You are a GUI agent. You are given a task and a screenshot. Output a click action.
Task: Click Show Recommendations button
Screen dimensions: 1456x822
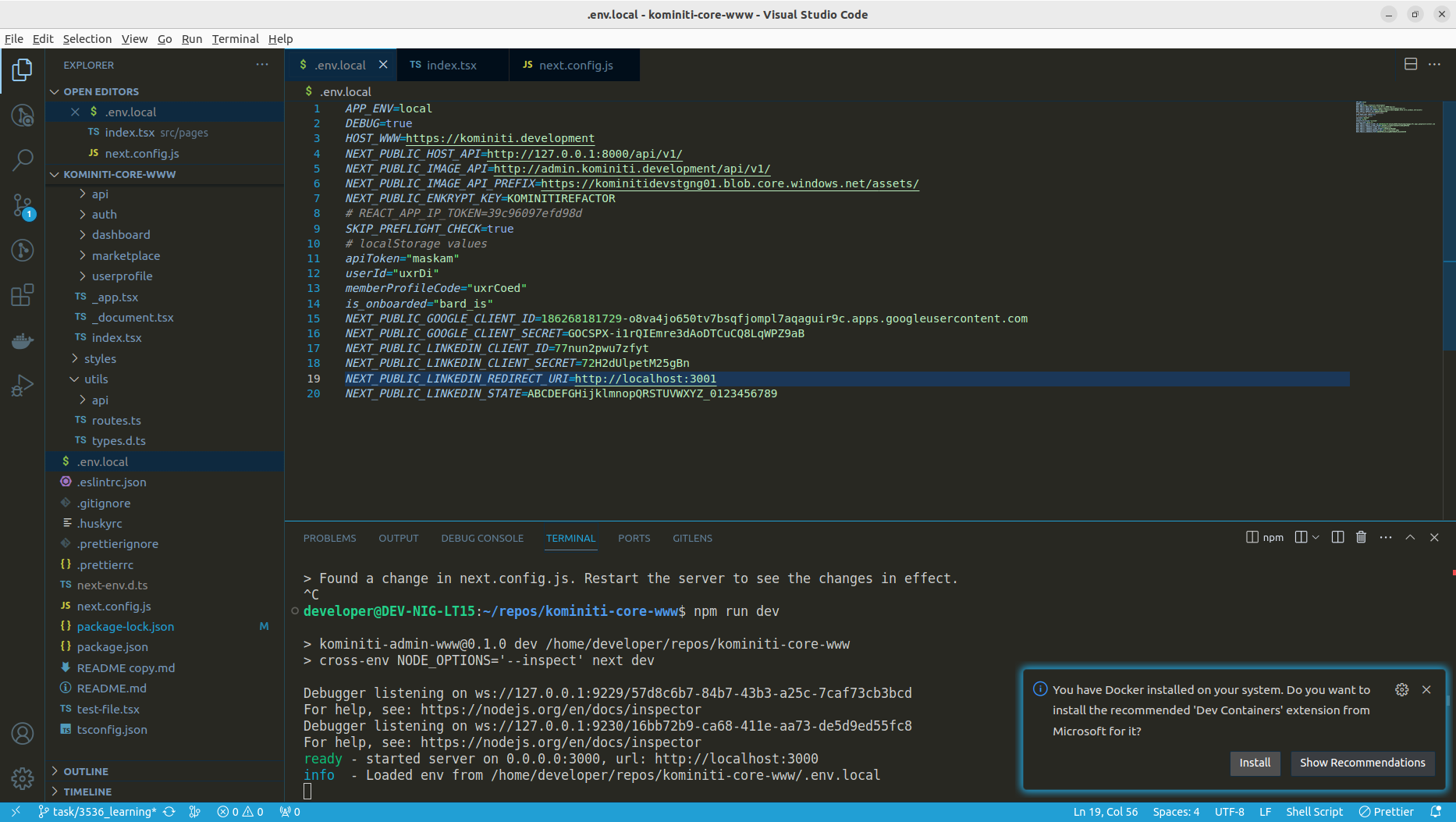point(1362,763)
